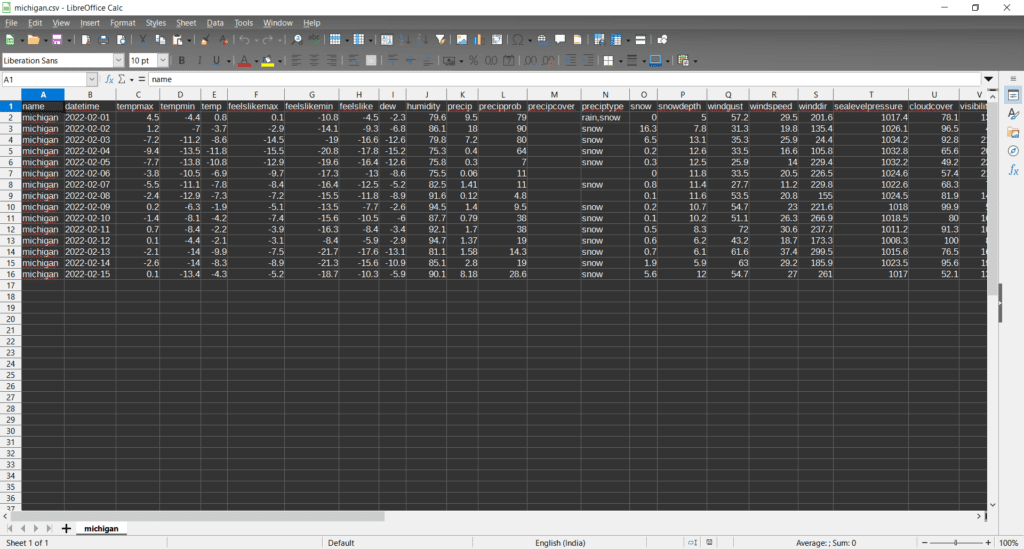This screenshot has height=549, width=1024.
Task: Toggle Italic formatting
Action: 199,61
